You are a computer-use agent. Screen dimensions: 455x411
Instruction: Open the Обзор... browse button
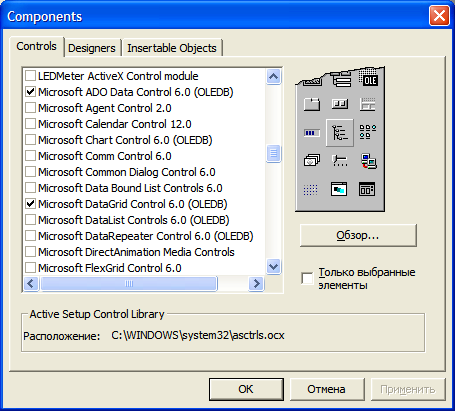click(358, 235)
